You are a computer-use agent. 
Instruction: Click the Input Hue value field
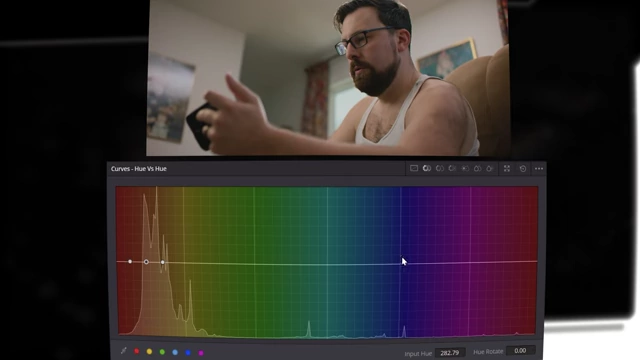(x=450, y=353)
